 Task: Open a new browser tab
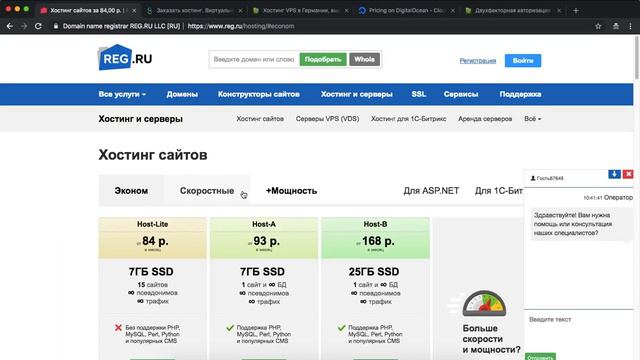point(576,11)
